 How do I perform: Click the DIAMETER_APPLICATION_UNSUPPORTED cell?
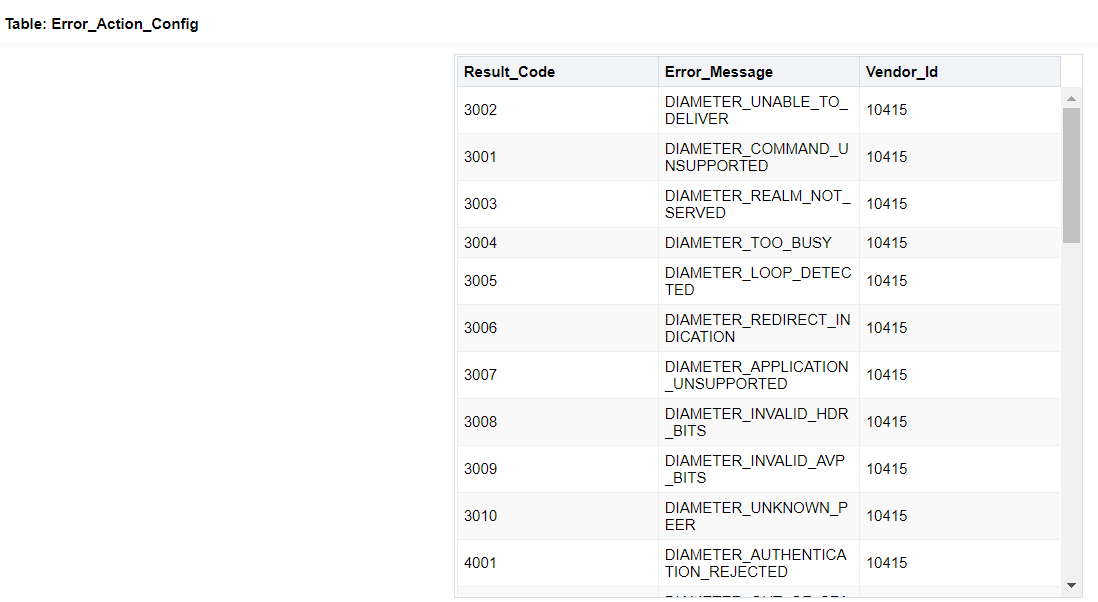coord(755,375)
